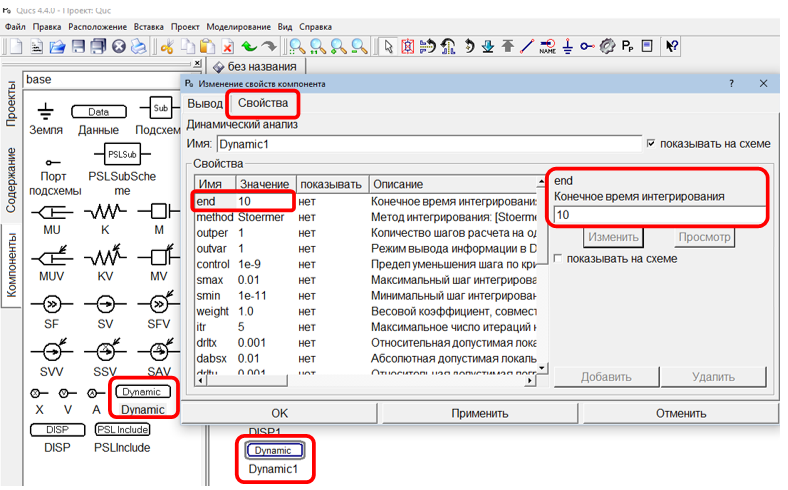This screenshot has height=490, width=788.
Task: Open the Проекты side tab
Action: (11, 100)
